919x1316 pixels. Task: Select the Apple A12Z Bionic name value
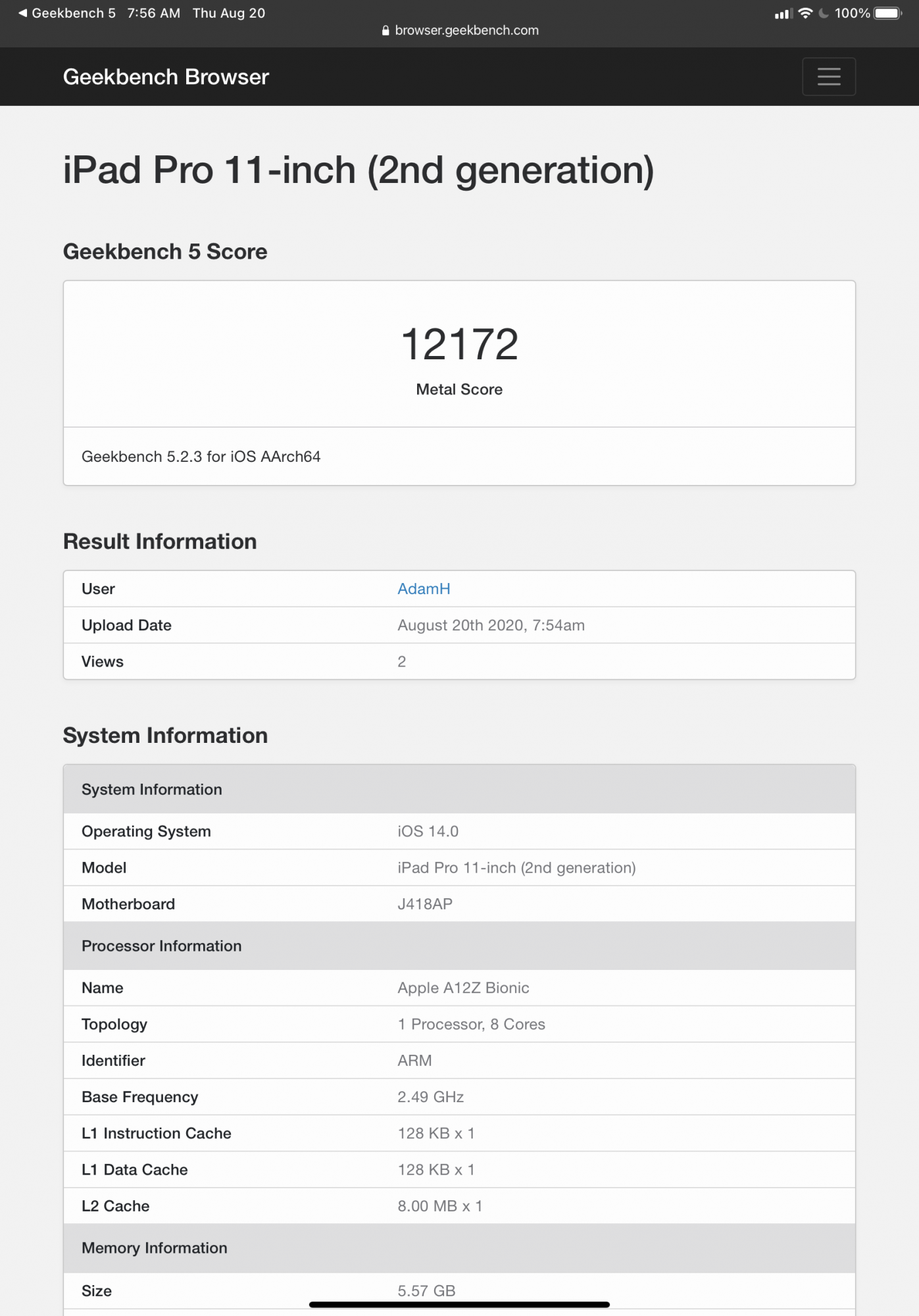coord(463,988)
